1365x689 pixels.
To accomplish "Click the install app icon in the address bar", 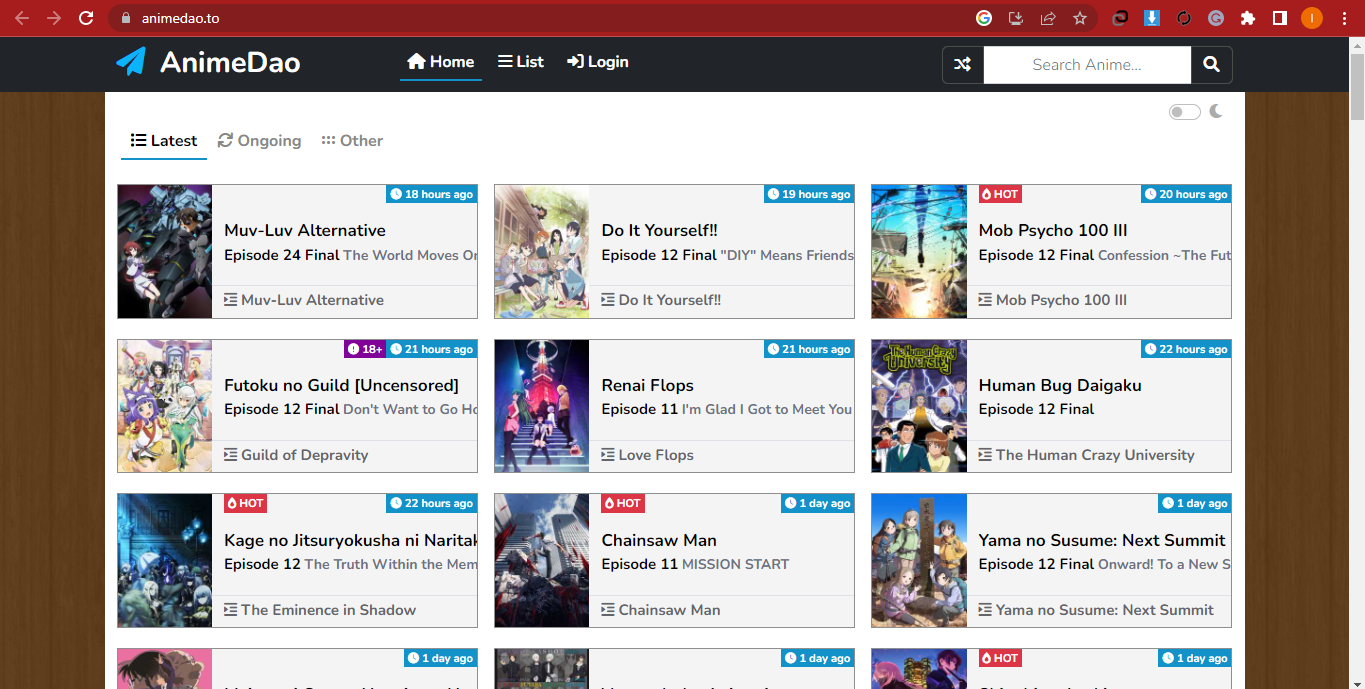I will point(1016,18).
